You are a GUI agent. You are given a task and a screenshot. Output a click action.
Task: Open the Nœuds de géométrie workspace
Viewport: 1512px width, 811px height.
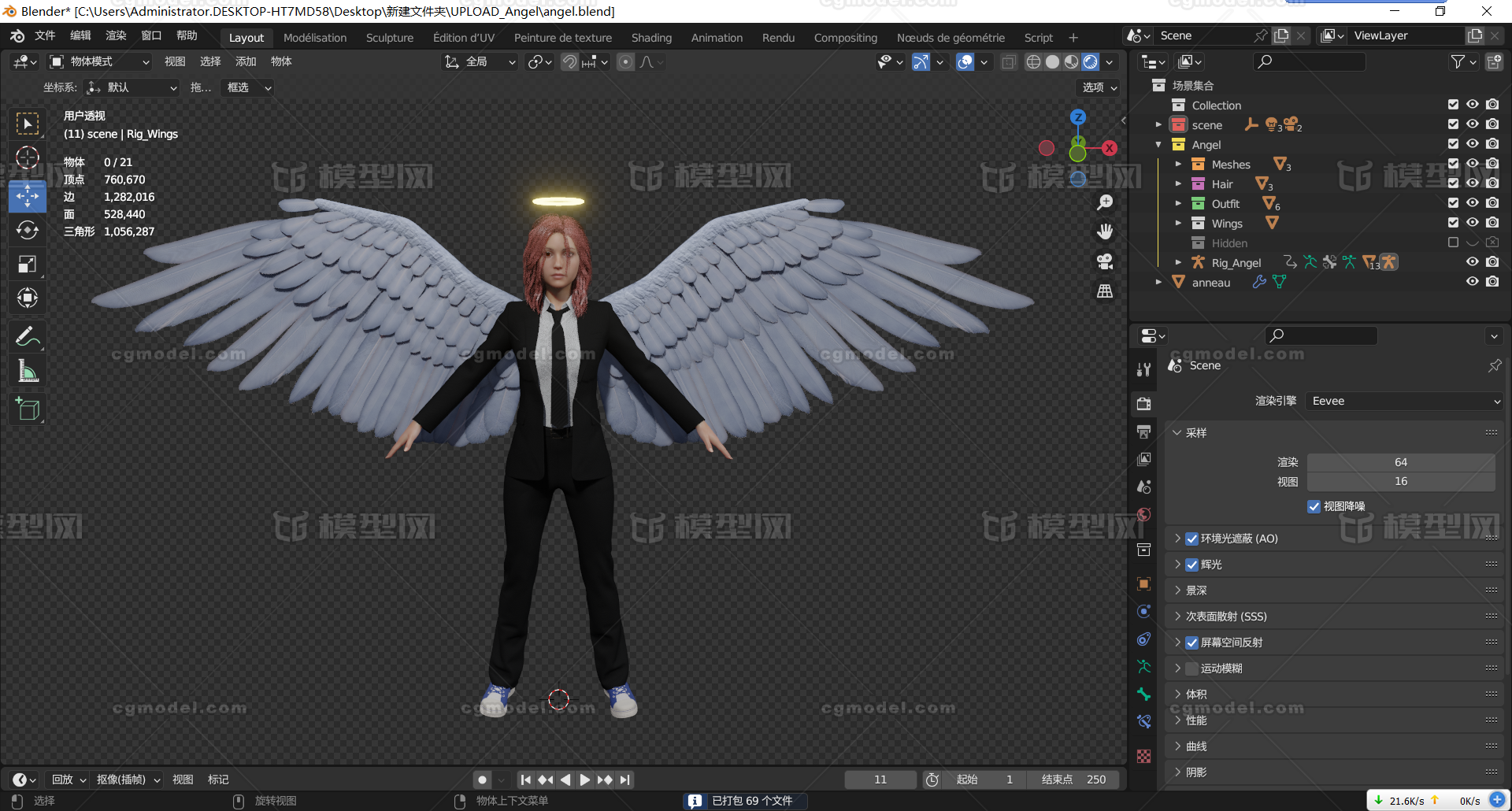[x=951, y=38]
